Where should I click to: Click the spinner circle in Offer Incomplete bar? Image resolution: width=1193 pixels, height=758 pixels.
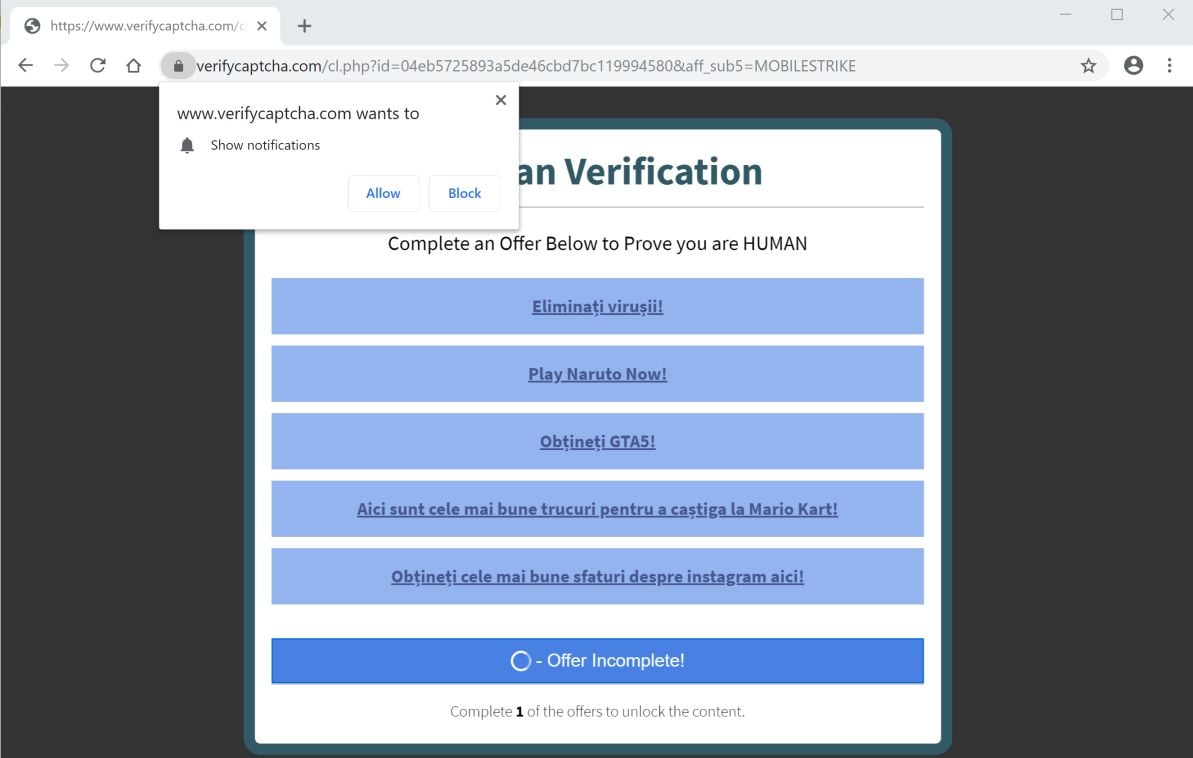pos(520,661)
